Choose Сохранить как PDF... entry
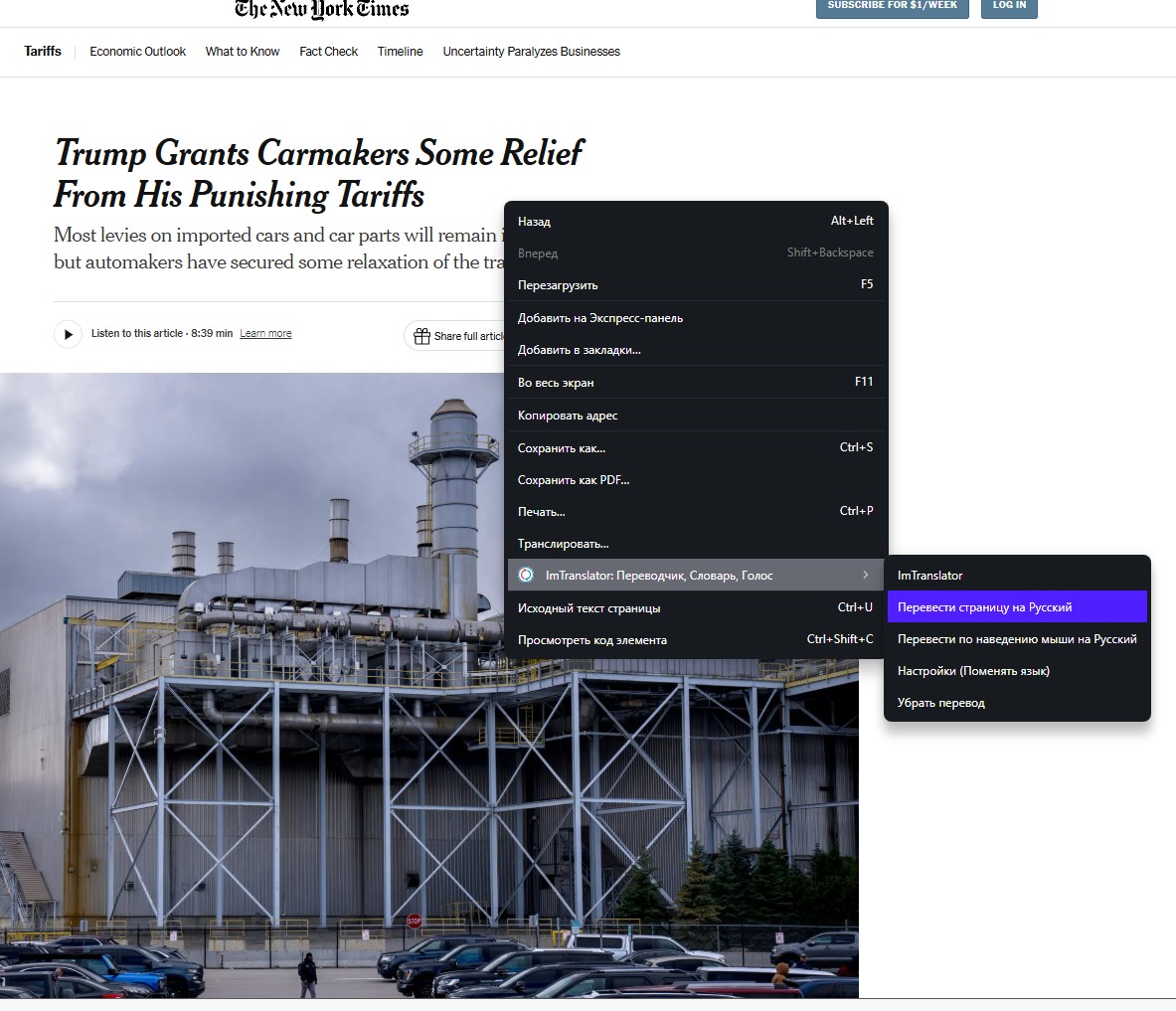Viewport: 1176px width, 1011px height. pyautogui.click(x=697, y=480)
